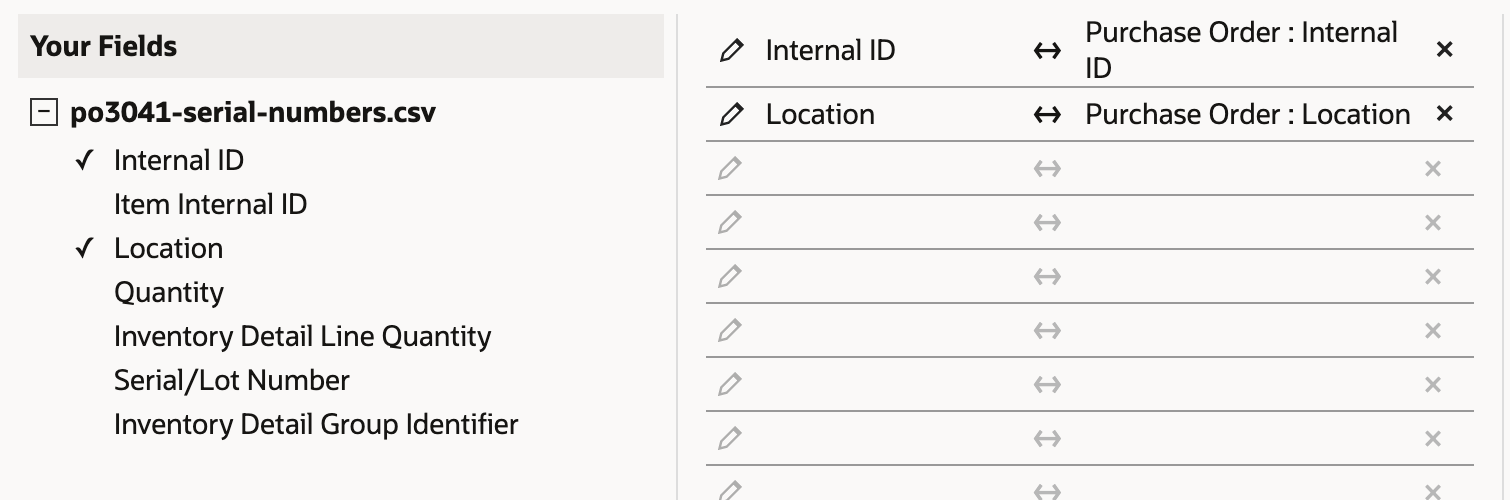
Task: Edit the Internal ID mapping with pencil icon
Action: [x=732, y=50]
